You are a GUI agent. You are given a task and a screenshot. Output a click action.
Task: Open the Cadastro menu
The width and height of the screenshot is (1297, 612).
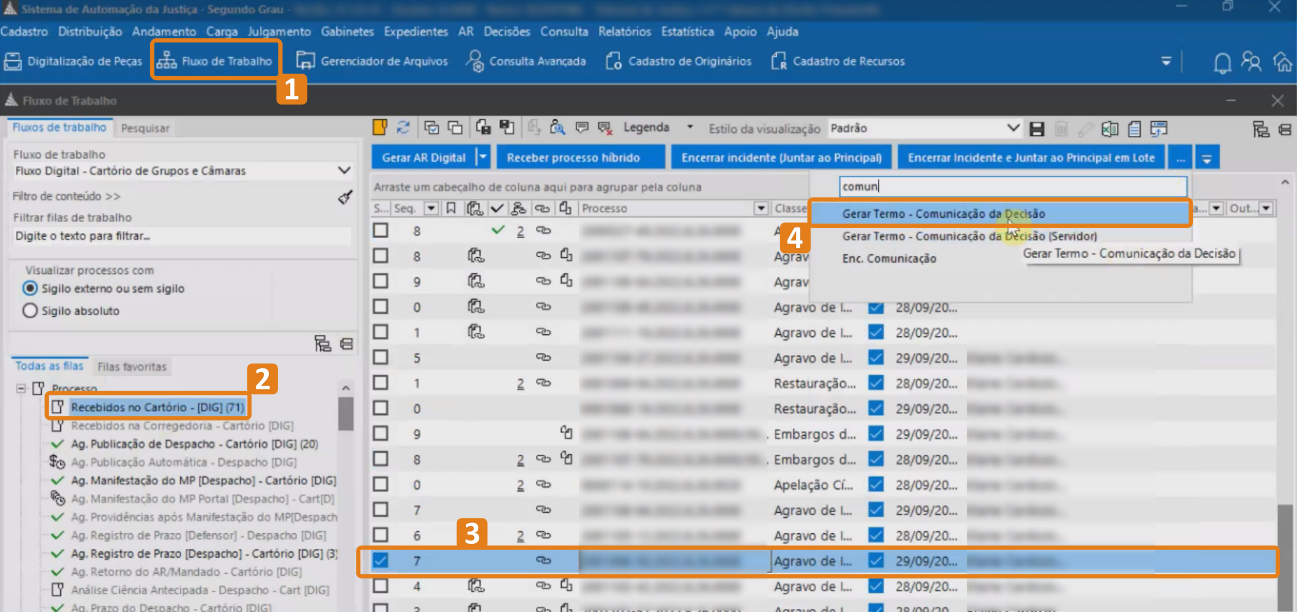pyautogui.click(x=25, y=32)
